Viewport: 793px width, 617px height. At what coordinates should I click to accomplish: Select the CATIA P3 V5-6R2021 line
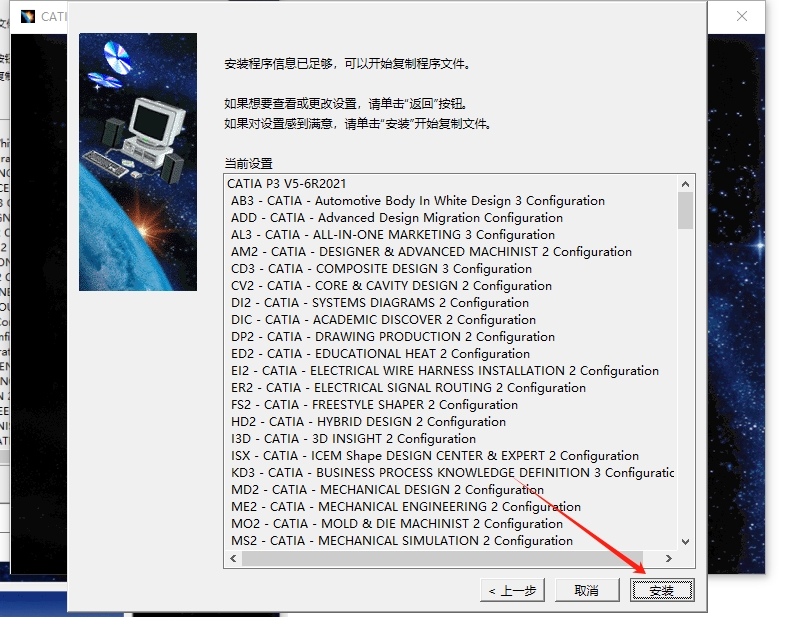point(286,184)
